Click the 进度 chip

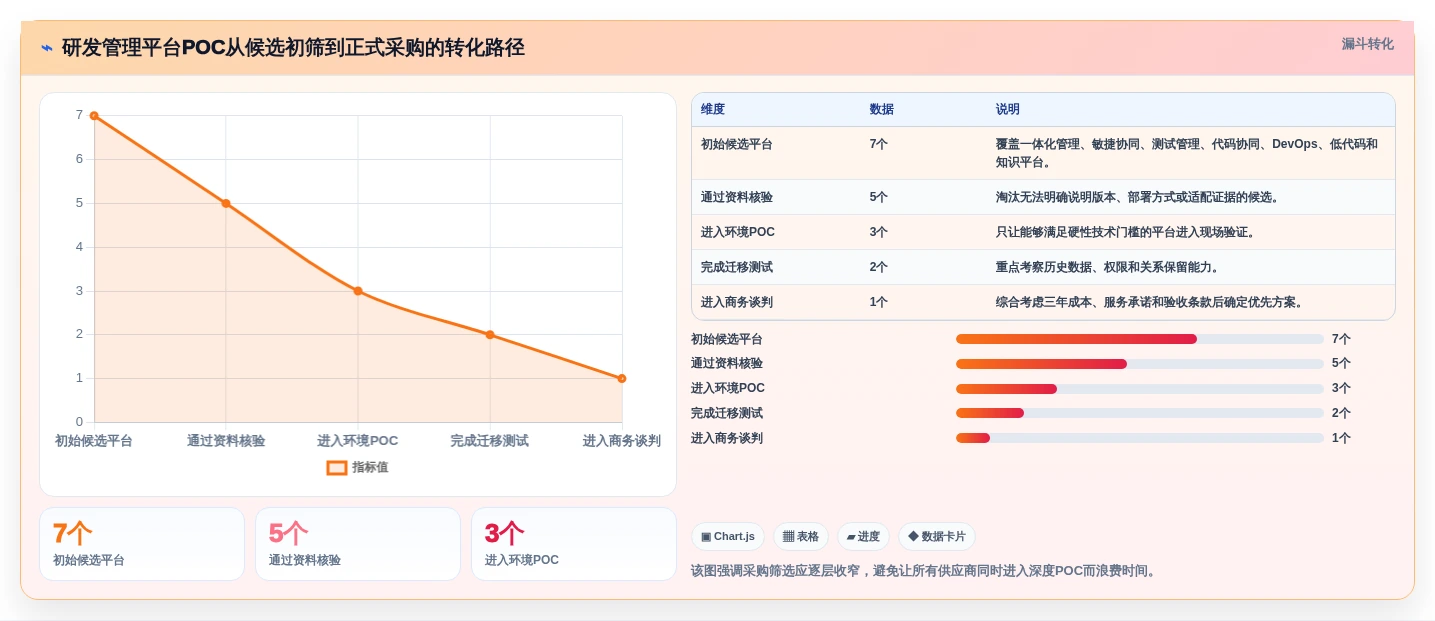pos(863,537)
